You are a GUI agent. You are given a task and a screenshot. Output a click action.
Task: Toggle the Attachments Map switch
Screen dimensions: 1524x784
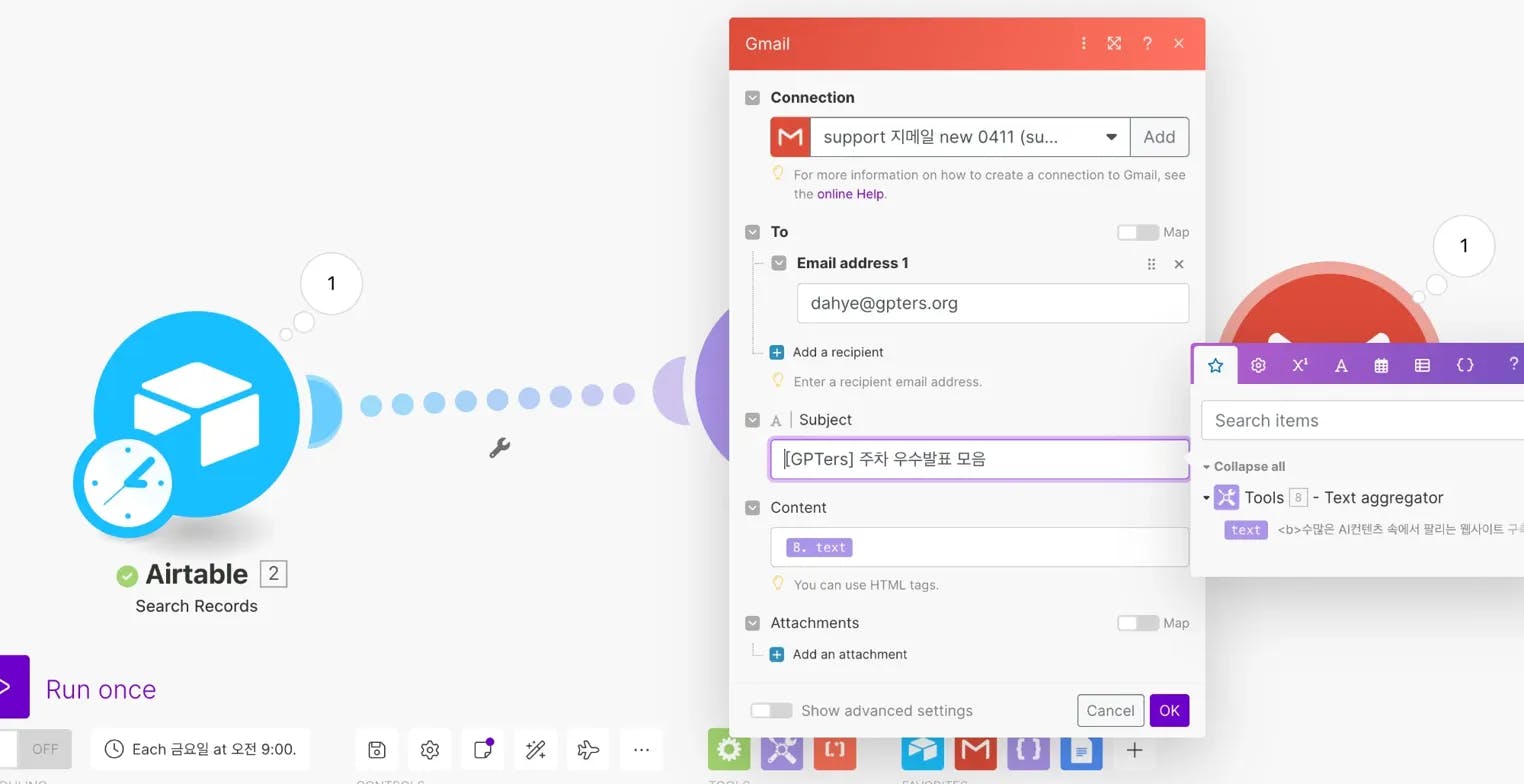click(1138, 623)
